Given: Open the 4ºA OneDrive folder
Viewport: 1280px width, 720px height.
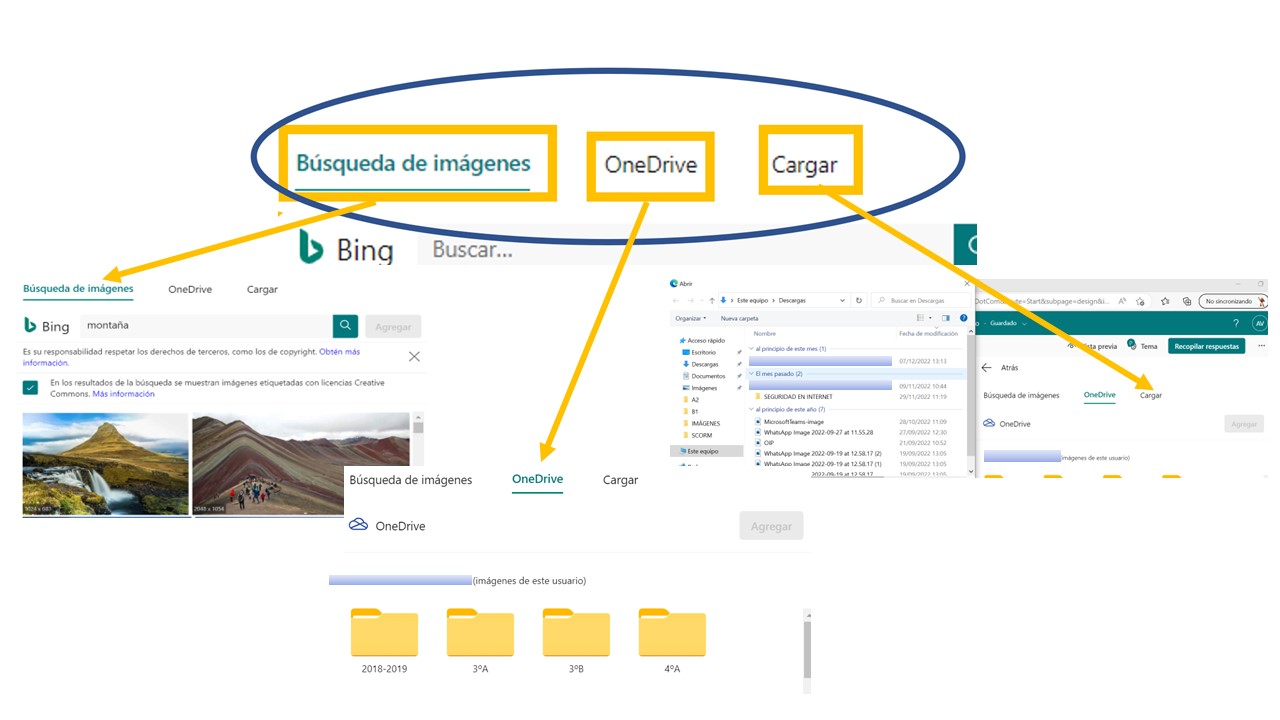Looking at the screenshot, I should 672,640.
